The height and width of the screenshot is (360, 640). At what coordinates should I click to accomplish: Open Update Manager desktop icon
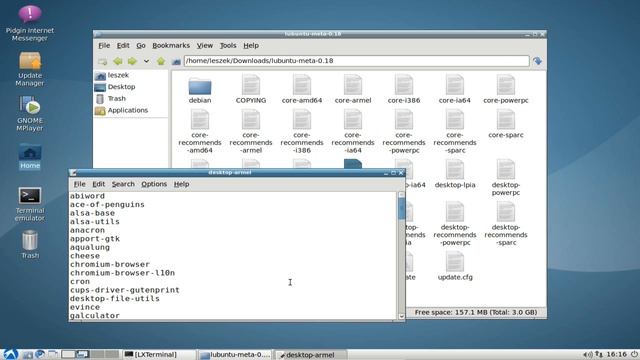30,69
